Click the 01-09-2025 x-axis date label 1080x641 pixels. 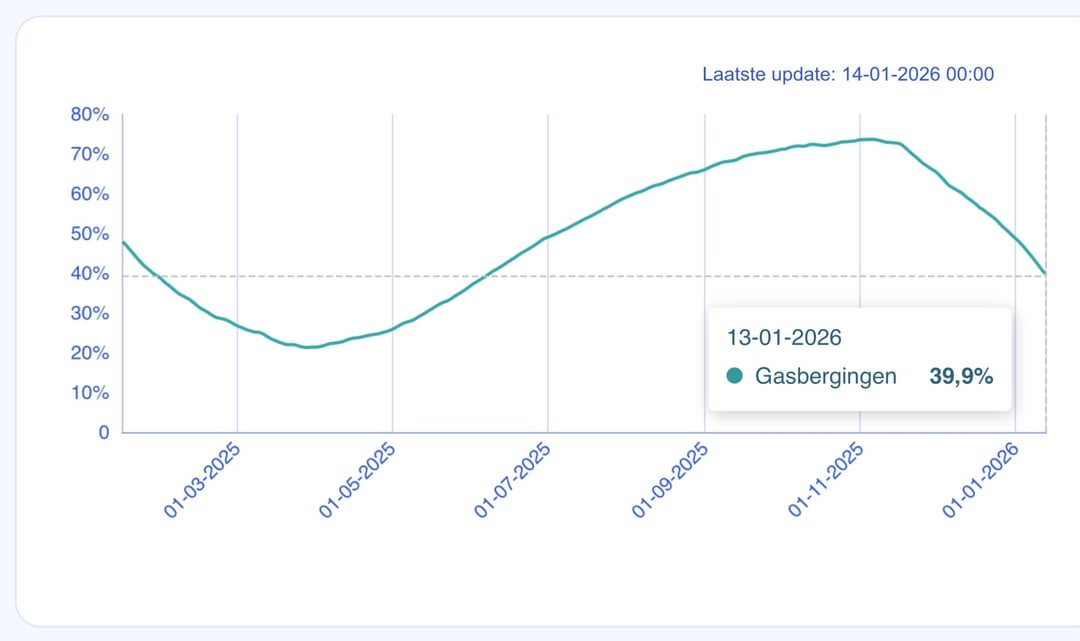[x=669, y=480]
